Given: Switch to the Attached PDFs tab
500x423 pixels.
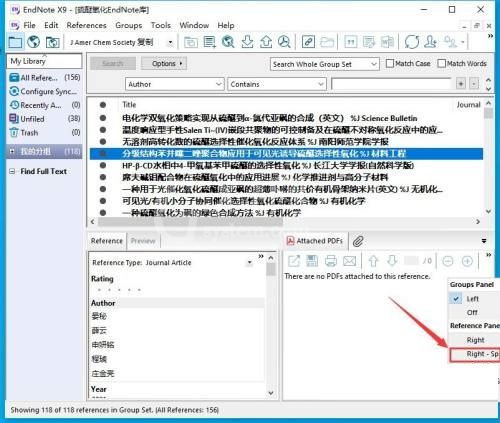Looking at the screenshot, I should [315, 241].
